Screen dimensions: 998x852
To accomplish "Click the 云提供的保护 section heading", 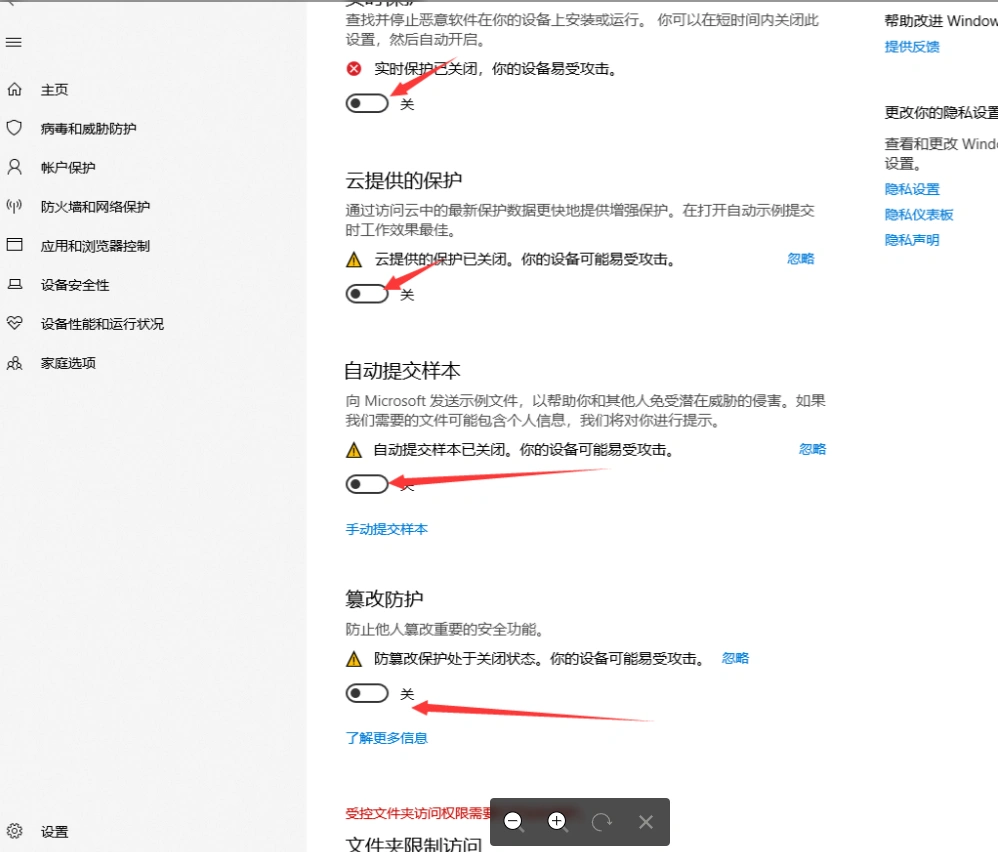I will (404, 180).
